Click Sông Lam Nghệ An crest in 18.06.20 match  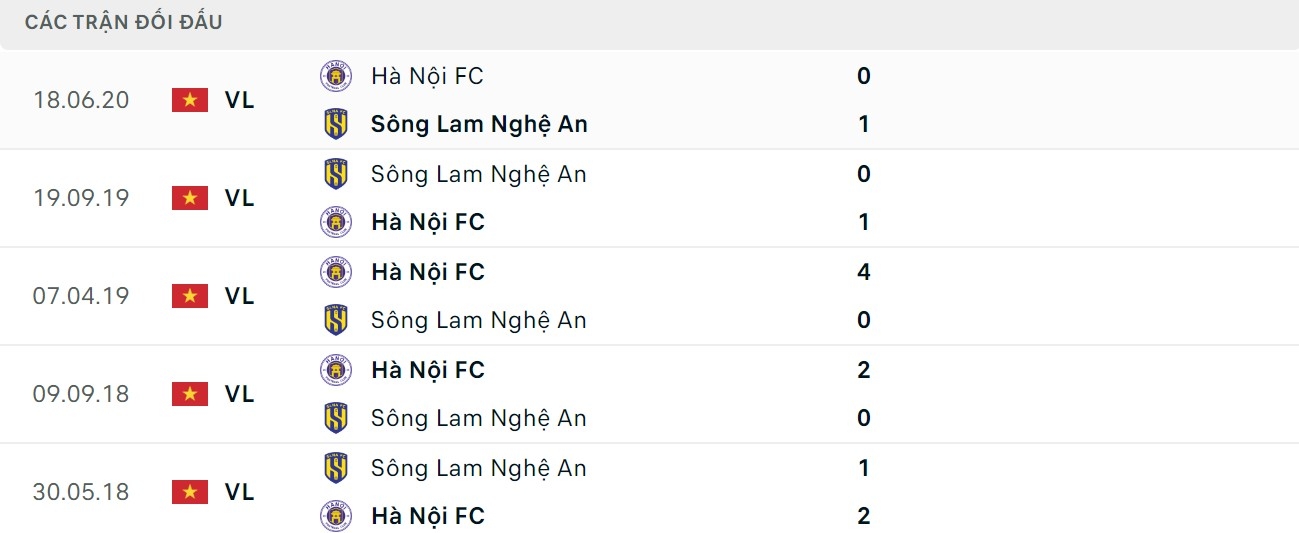335,124
